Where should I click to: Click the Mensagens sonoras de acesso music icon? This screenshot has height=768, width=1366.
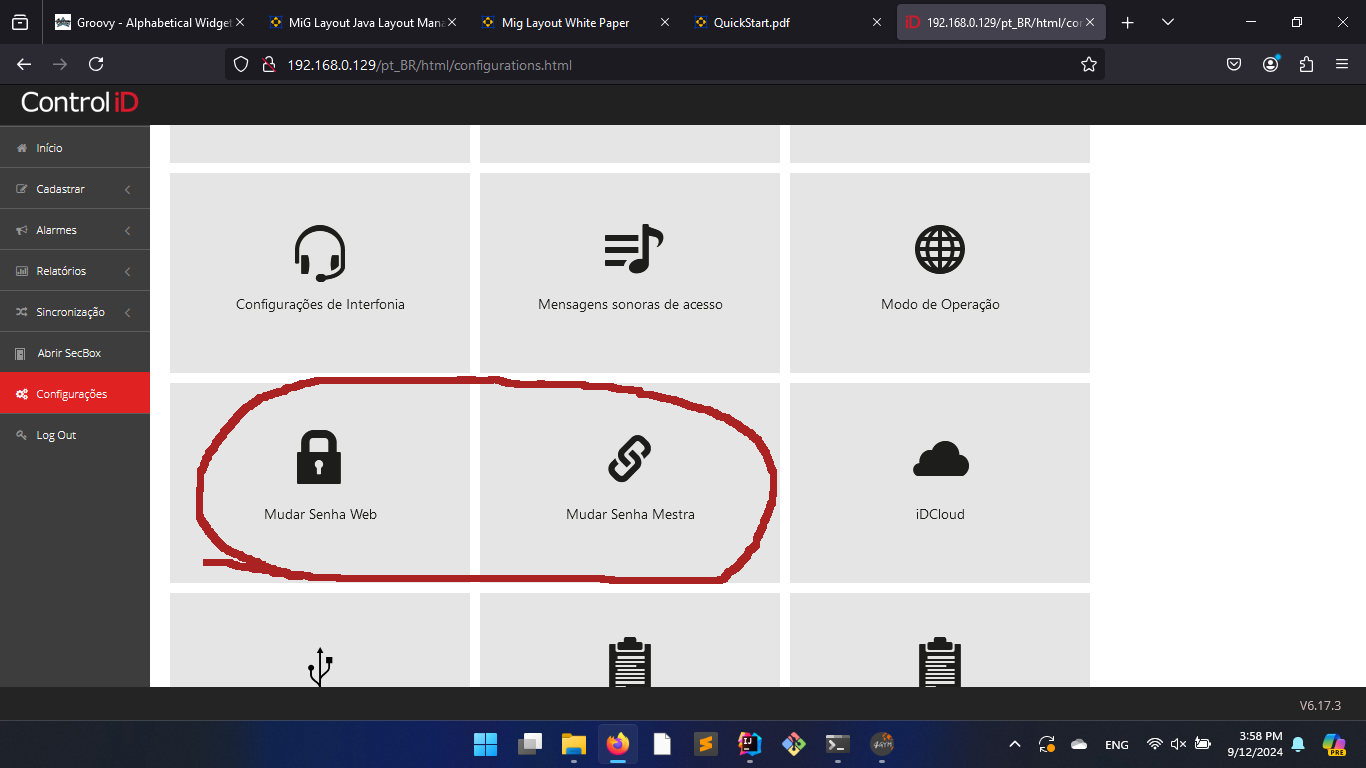click(631, 249)
